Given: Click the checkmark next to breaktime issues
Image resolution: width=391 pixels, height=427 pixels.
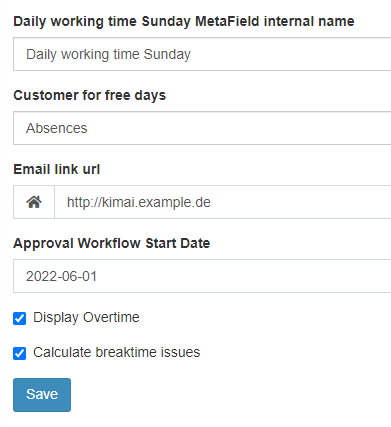Looking at the screenshot, I should [x=19, y=353].
